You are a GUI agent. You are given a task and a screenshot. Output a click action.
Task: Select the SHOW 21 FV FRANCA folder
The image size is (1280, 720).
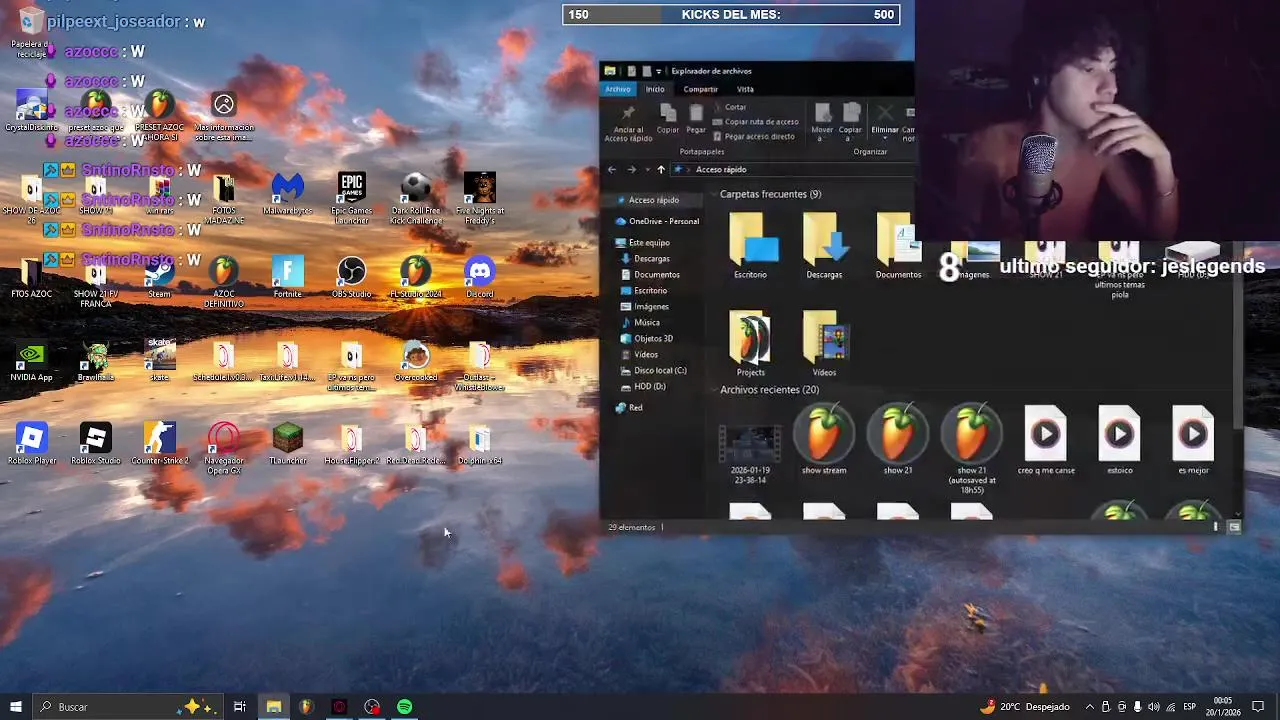[x=95, y=282]
